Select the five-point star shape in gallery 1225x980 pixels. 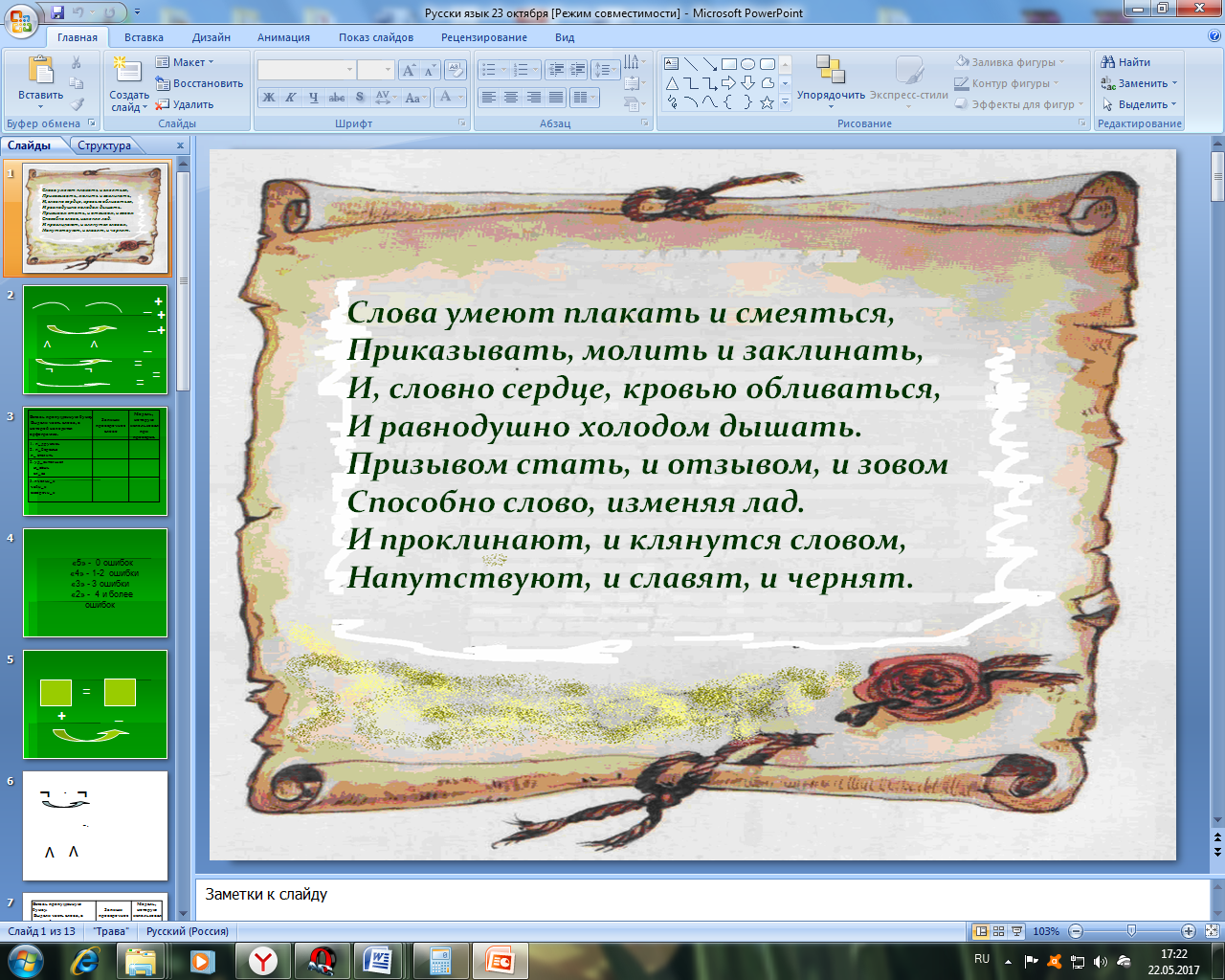tap(767, 102)
